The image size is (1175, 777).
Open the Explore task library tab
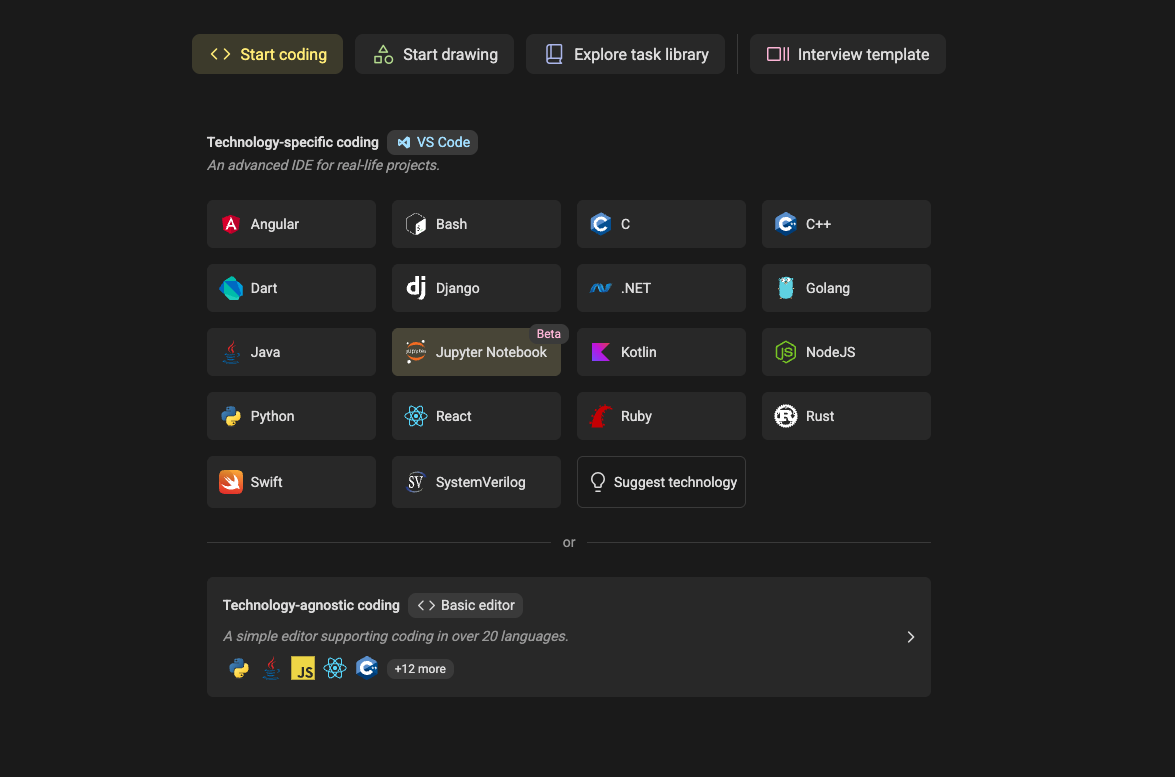(x=626, y=54)
